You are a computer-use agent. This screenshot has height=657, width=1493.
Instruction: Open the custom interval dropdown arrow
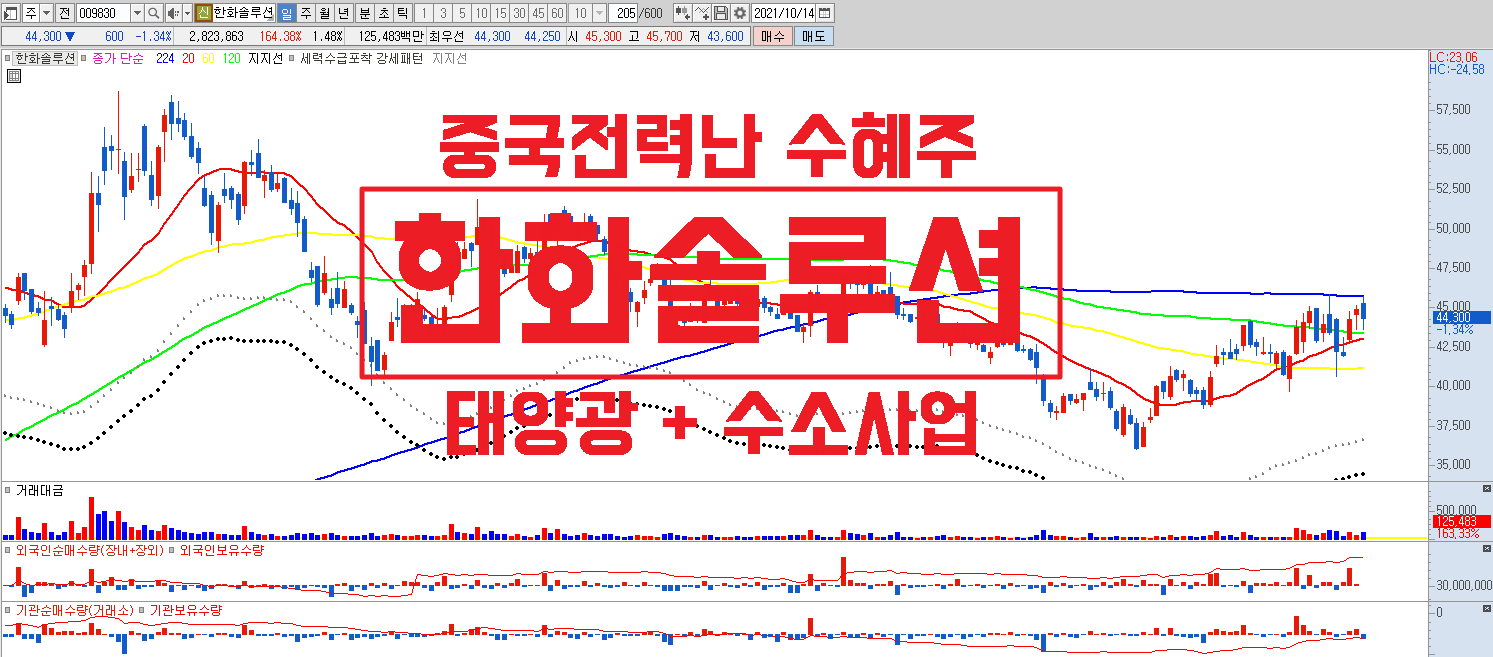pyautogui.click(x=599, y=13)
